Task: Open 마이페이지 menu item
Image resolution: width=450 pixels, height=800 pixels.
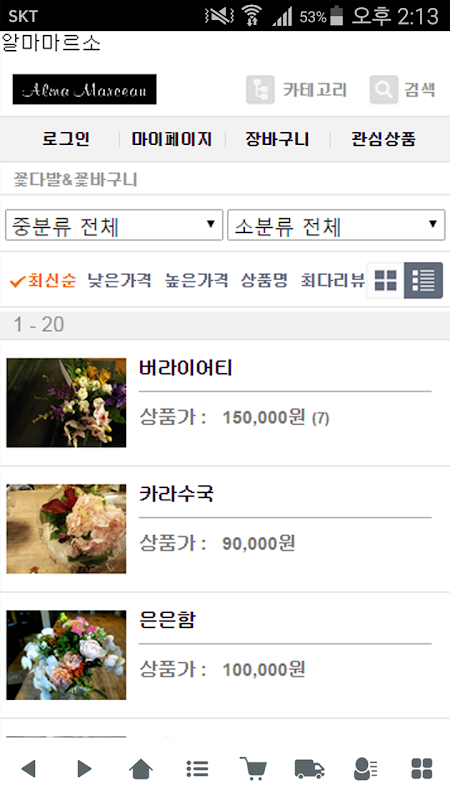Action: pyautogui.click(x=171, y=139)
